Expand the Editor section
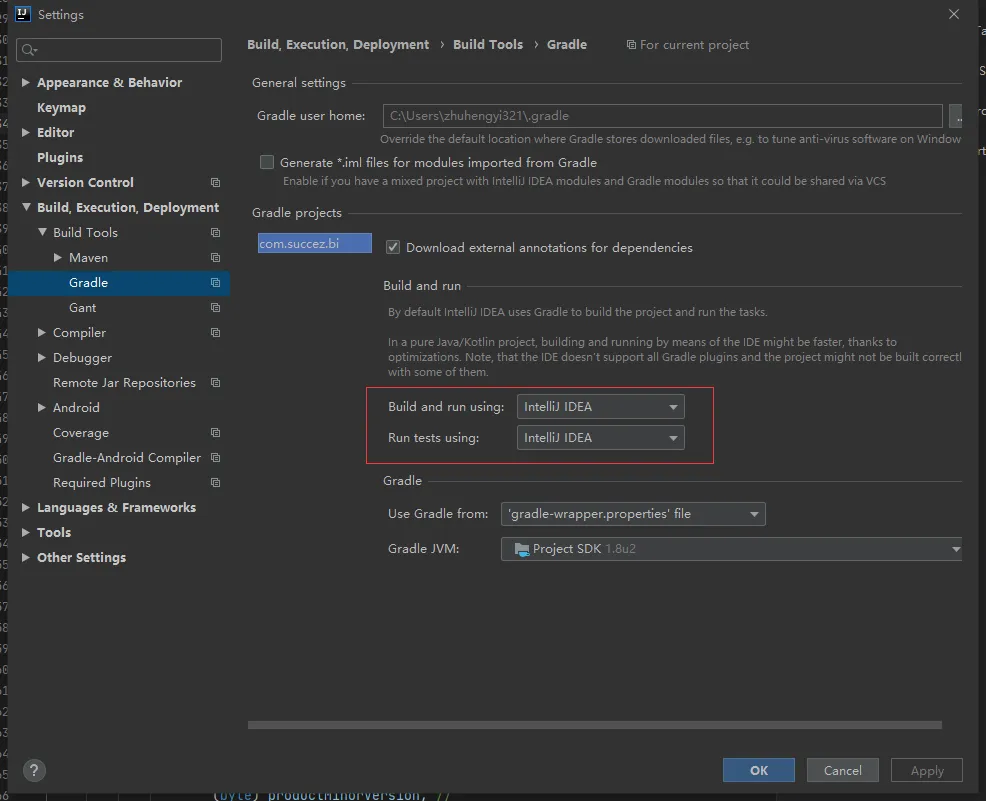 click(x=26, y=132)
